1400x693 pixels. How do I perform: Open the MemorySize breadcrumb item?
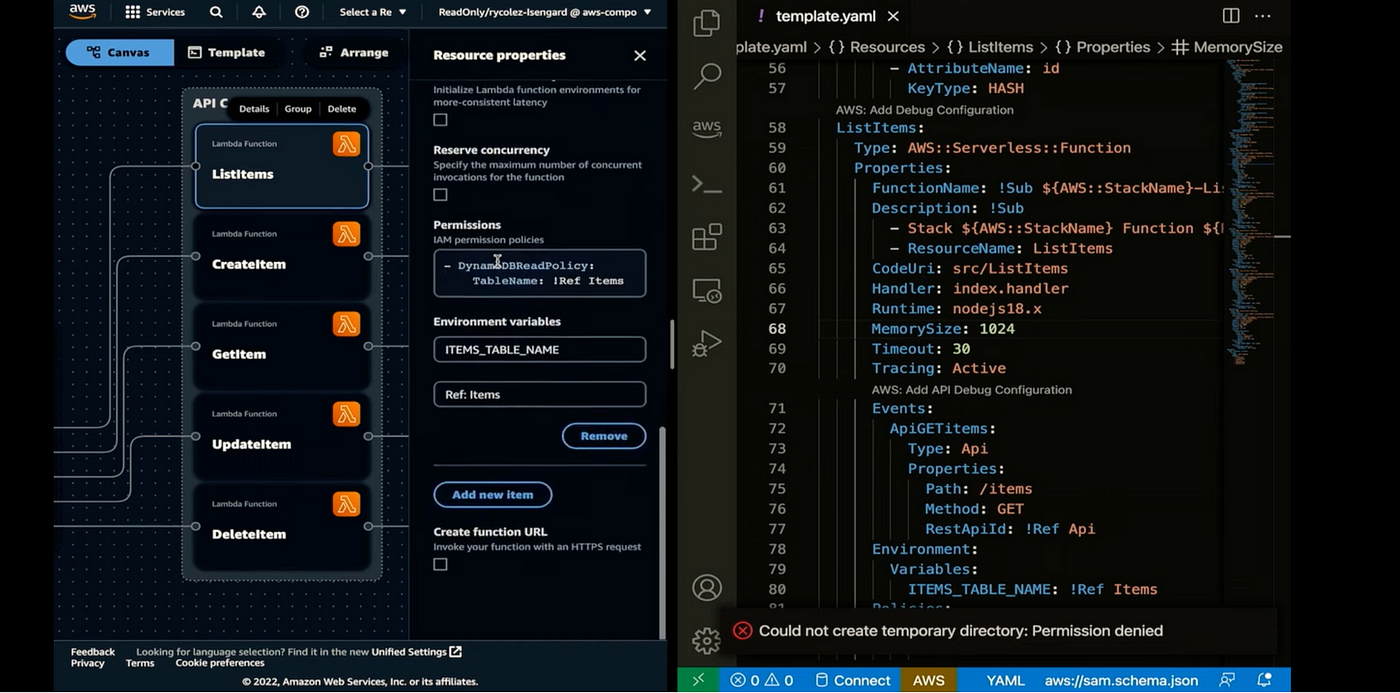1227,47
